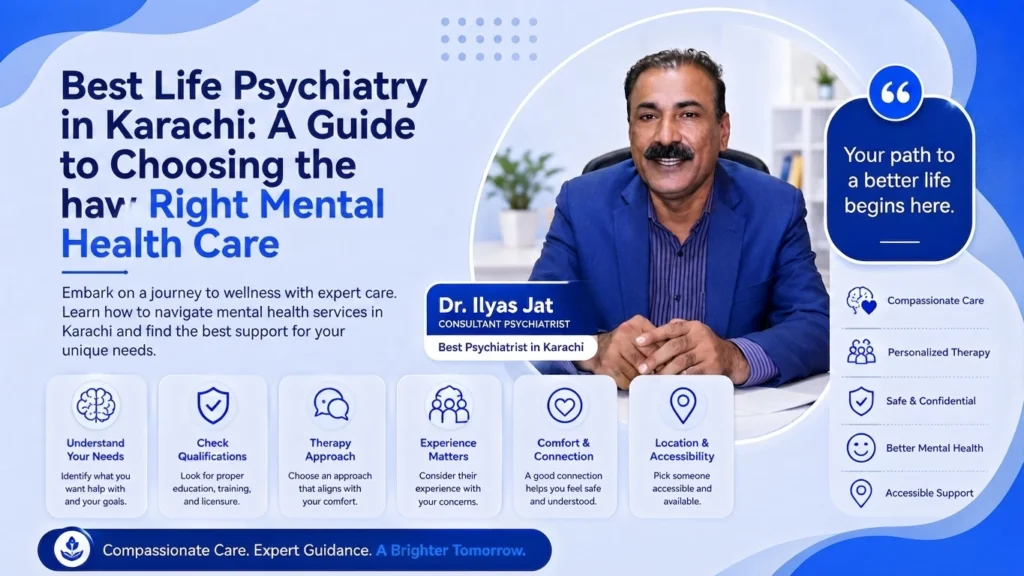Click the 'Your path to a better life' quote

(899, 180)
